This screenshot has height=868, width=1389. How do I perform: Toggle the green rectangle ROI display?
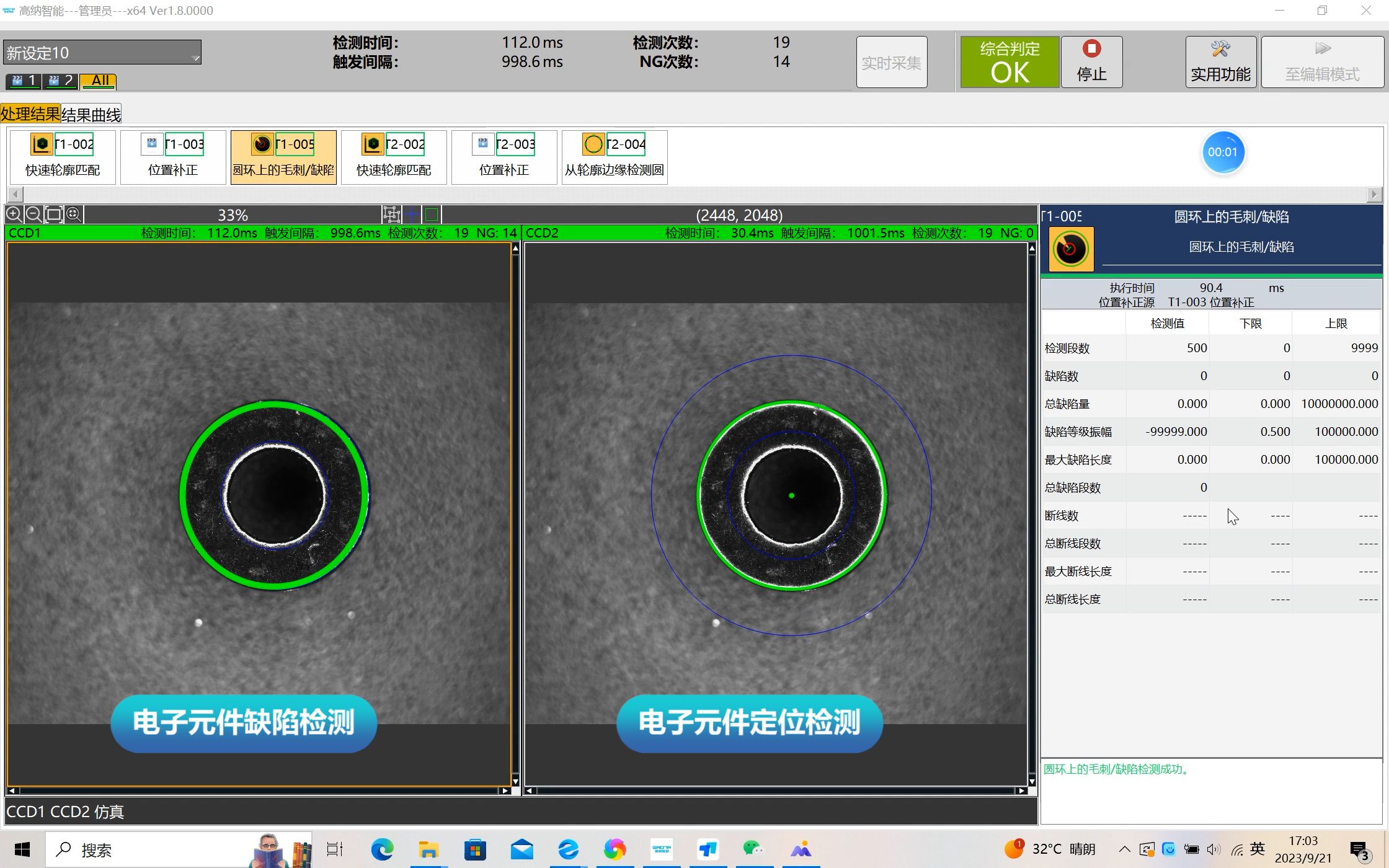432,215
